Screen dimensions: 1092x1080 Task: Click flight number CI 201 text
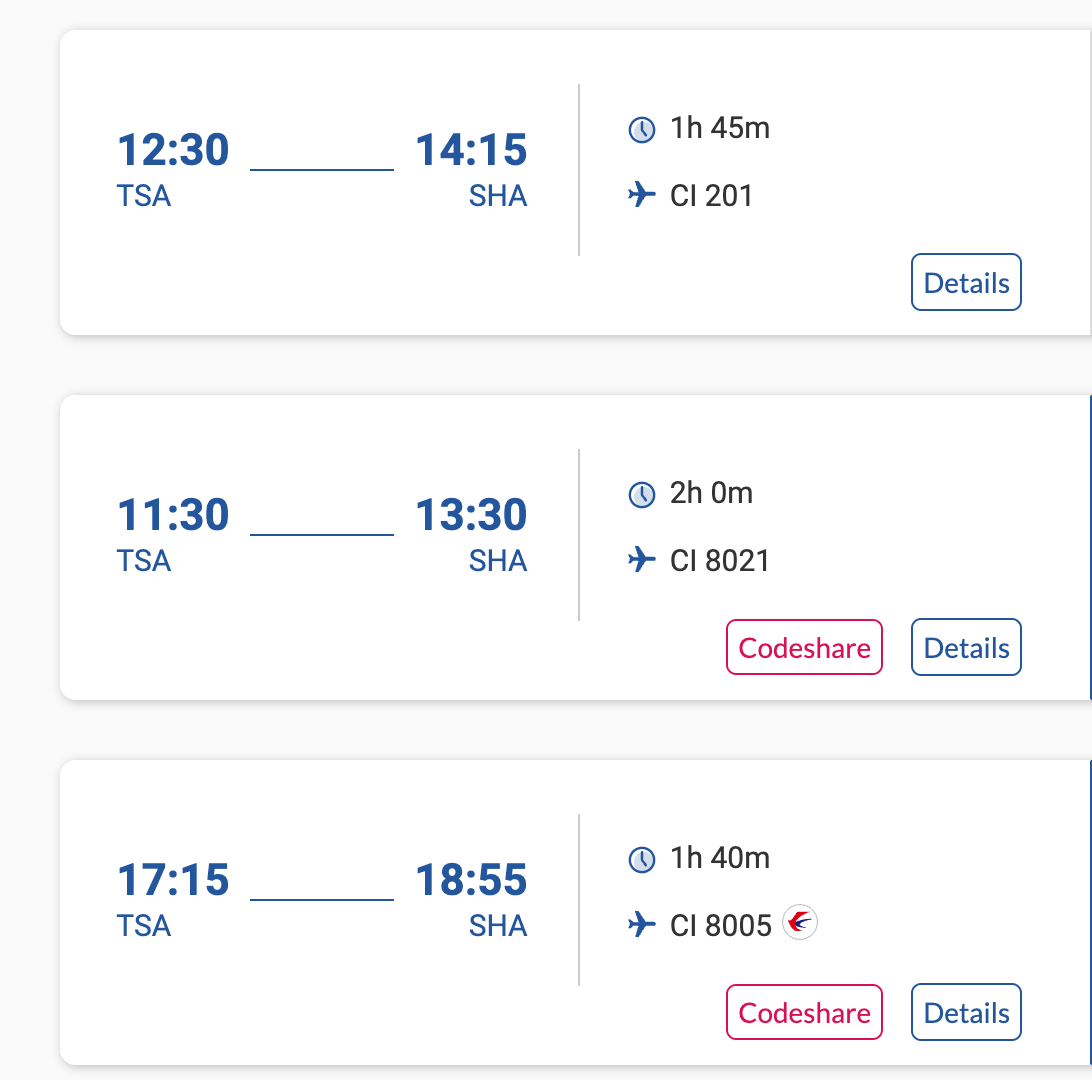tap(711, 196)
